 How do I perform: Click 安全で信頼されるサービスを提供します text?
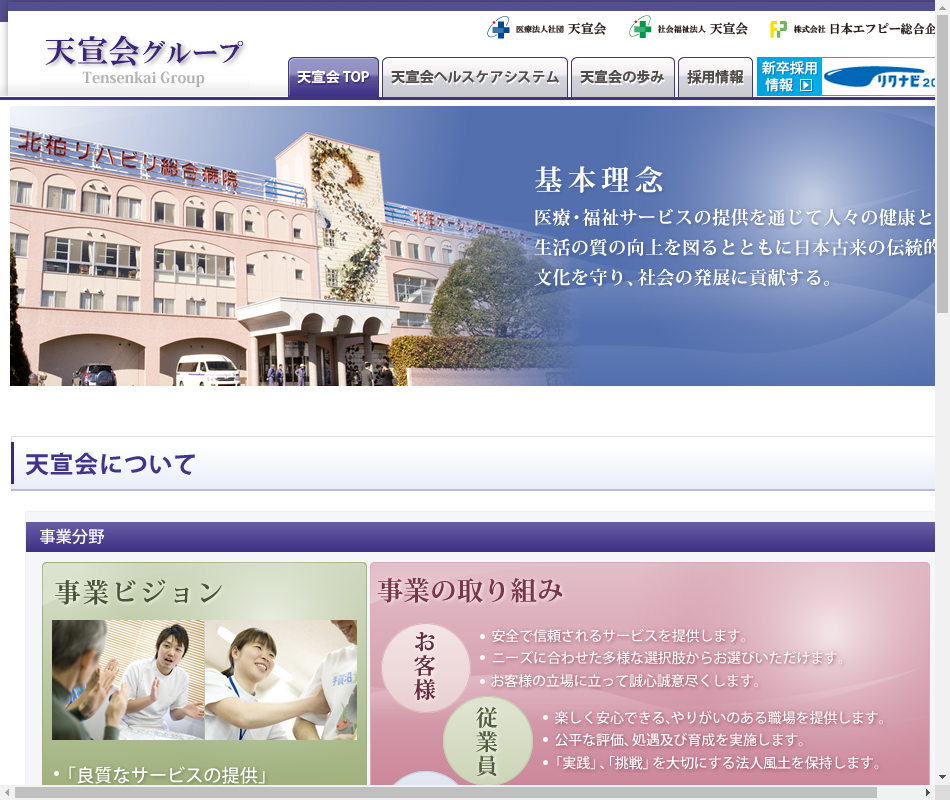coord(619,636)
